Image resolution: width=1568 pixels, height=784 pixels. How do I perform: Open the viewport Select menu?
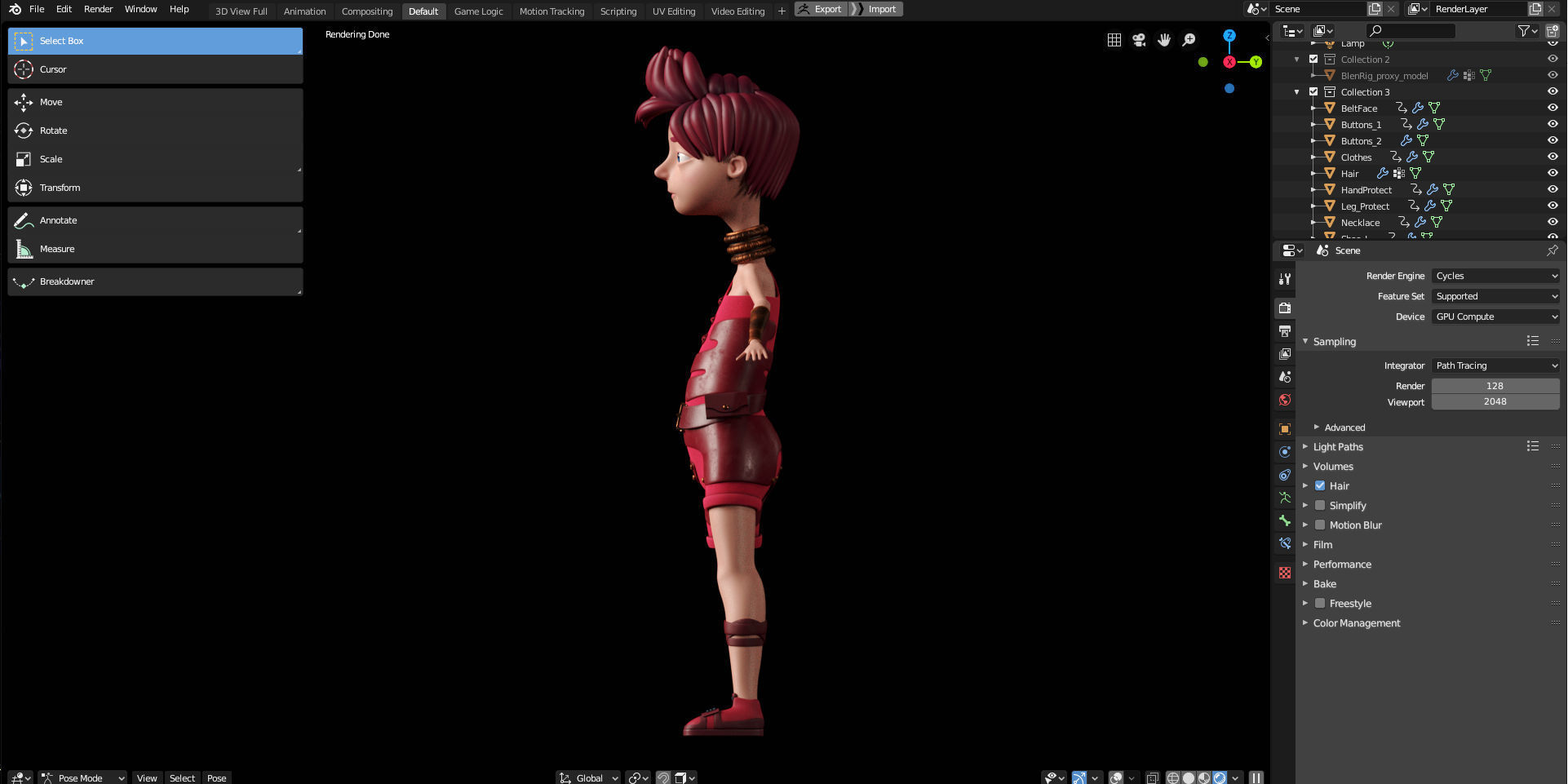pyautogui.click(x=182, y=777)
